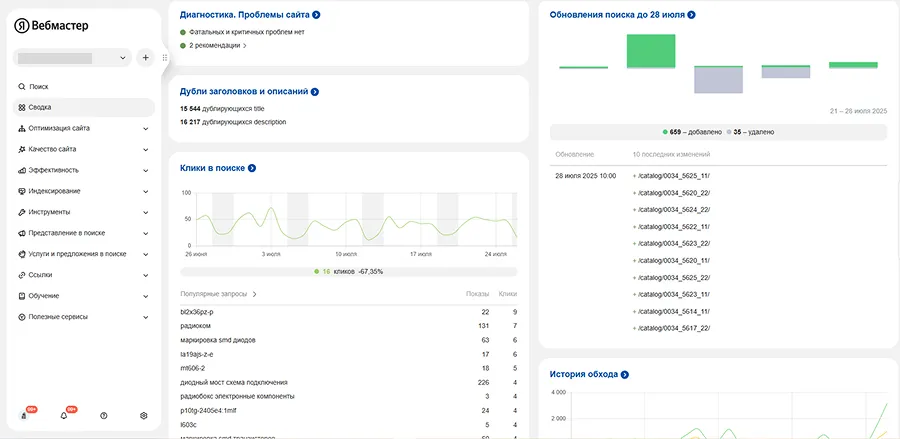Viewport: 900px width, 439px height.
Task: Select Поиск in the sidebar
Action: point(39,87)
